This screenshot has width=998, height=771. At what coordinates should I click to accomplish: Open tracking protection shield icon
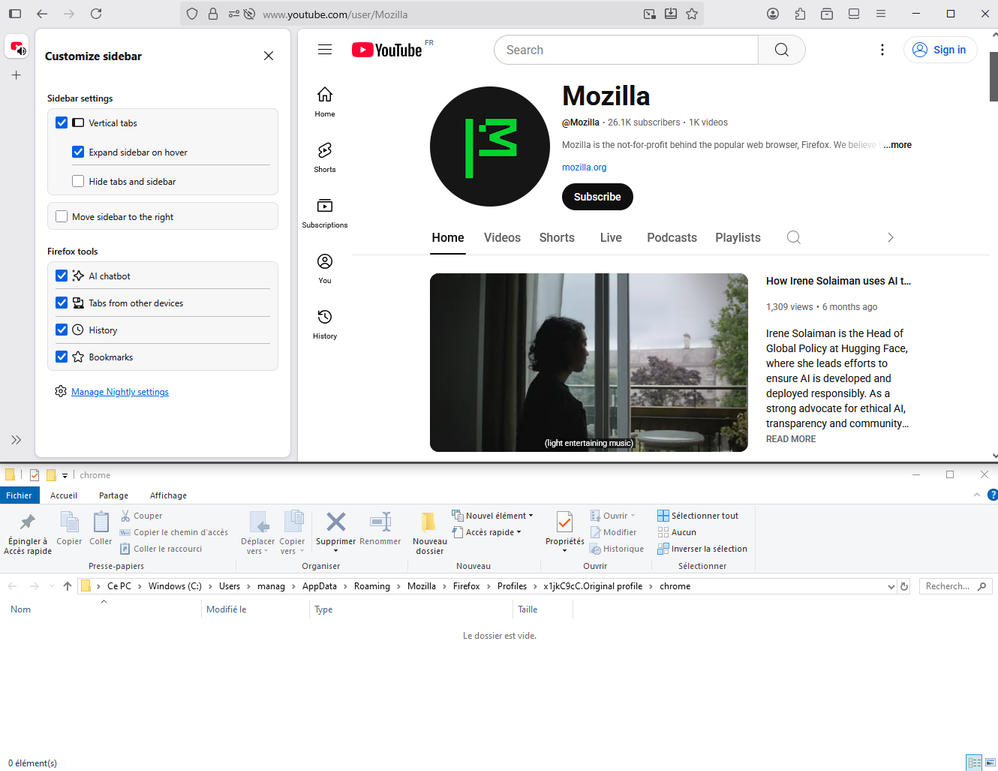coord(192,14)
